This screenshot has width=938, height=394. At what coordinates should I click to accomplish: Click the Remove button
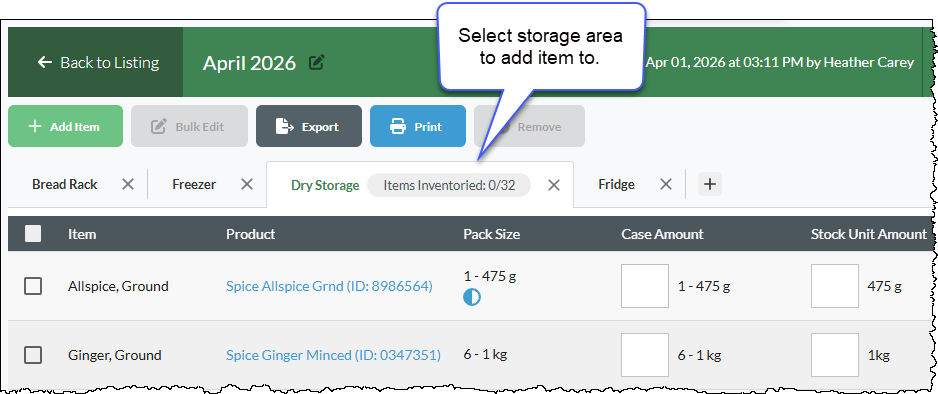coord(529,126)
